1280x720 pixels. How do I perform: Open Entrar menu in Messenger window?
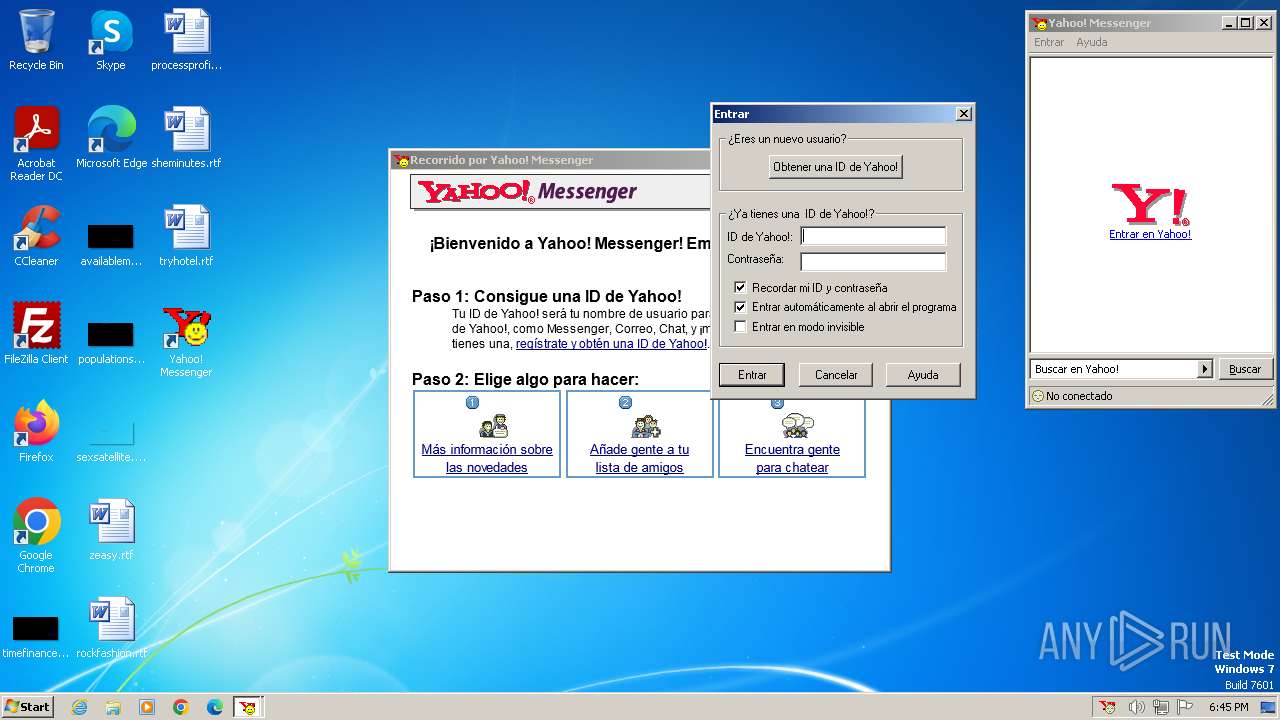coord(1049,42)
